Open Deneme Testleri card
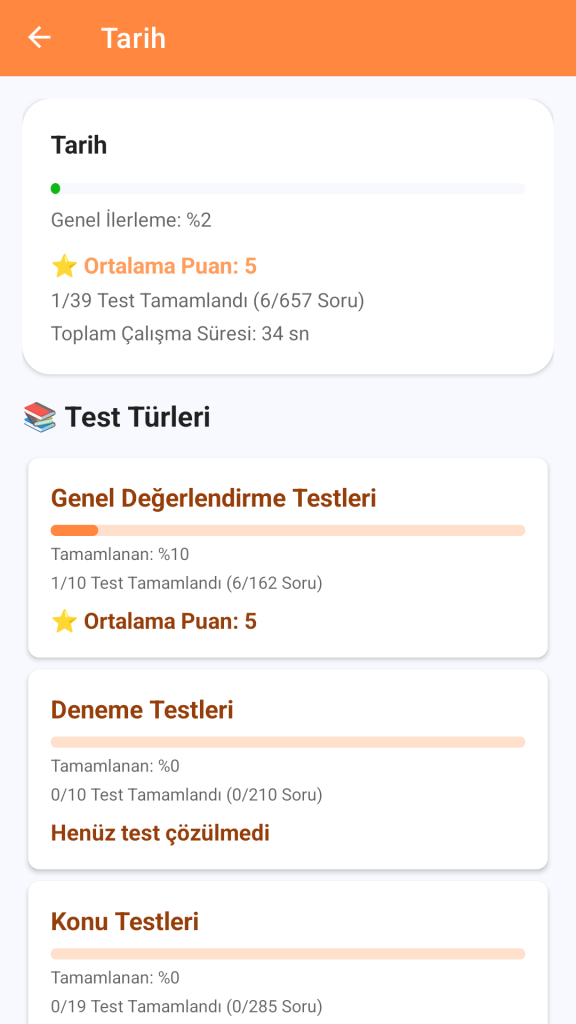The width and height of the screenshot is (576, 1024). pos(288,769)
